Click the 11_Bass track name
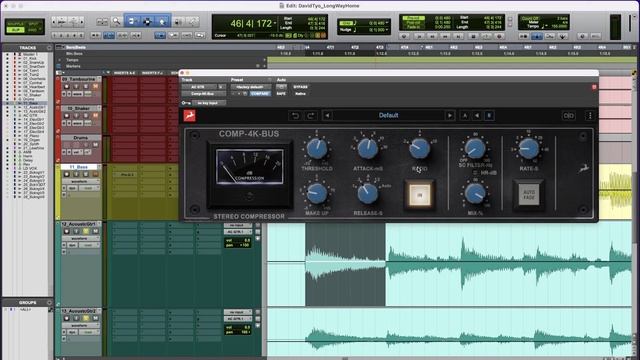The width and height of the screenshot is (640, 360). [80, 167]
